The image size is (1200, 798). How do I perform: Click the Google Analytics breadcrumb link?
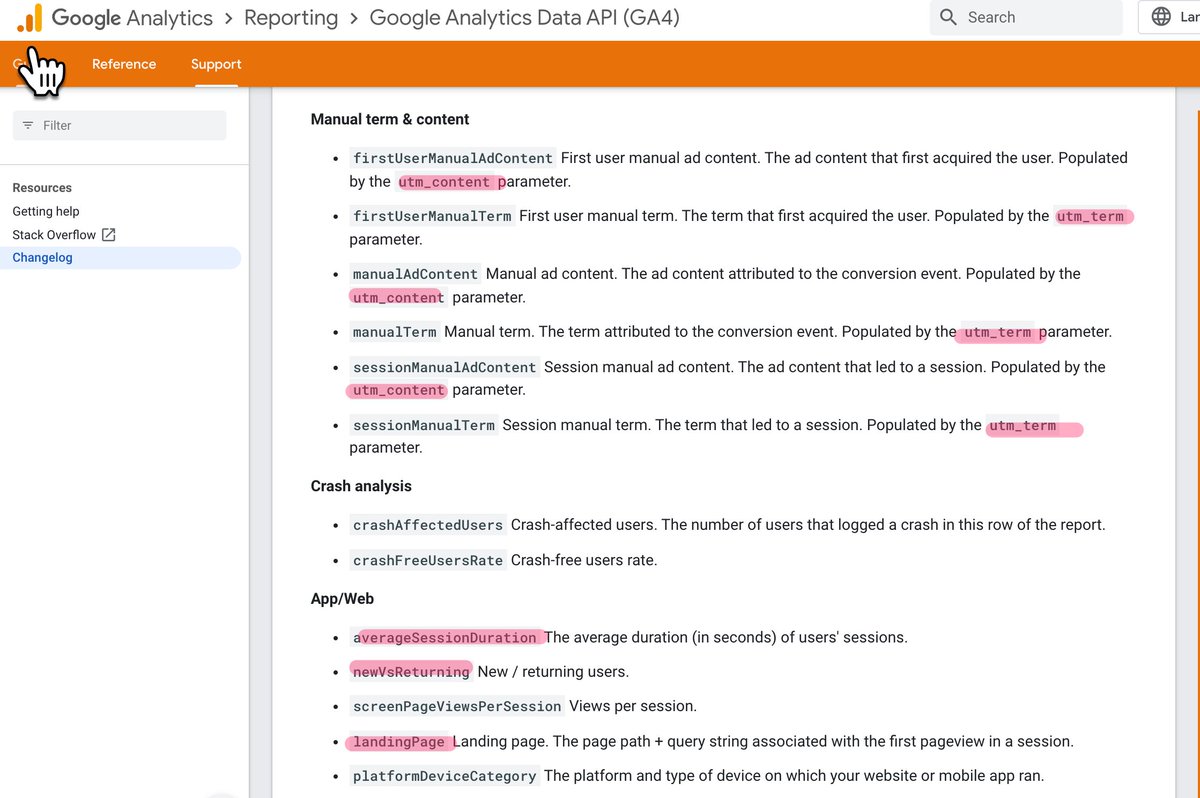[x=132, y=18]
